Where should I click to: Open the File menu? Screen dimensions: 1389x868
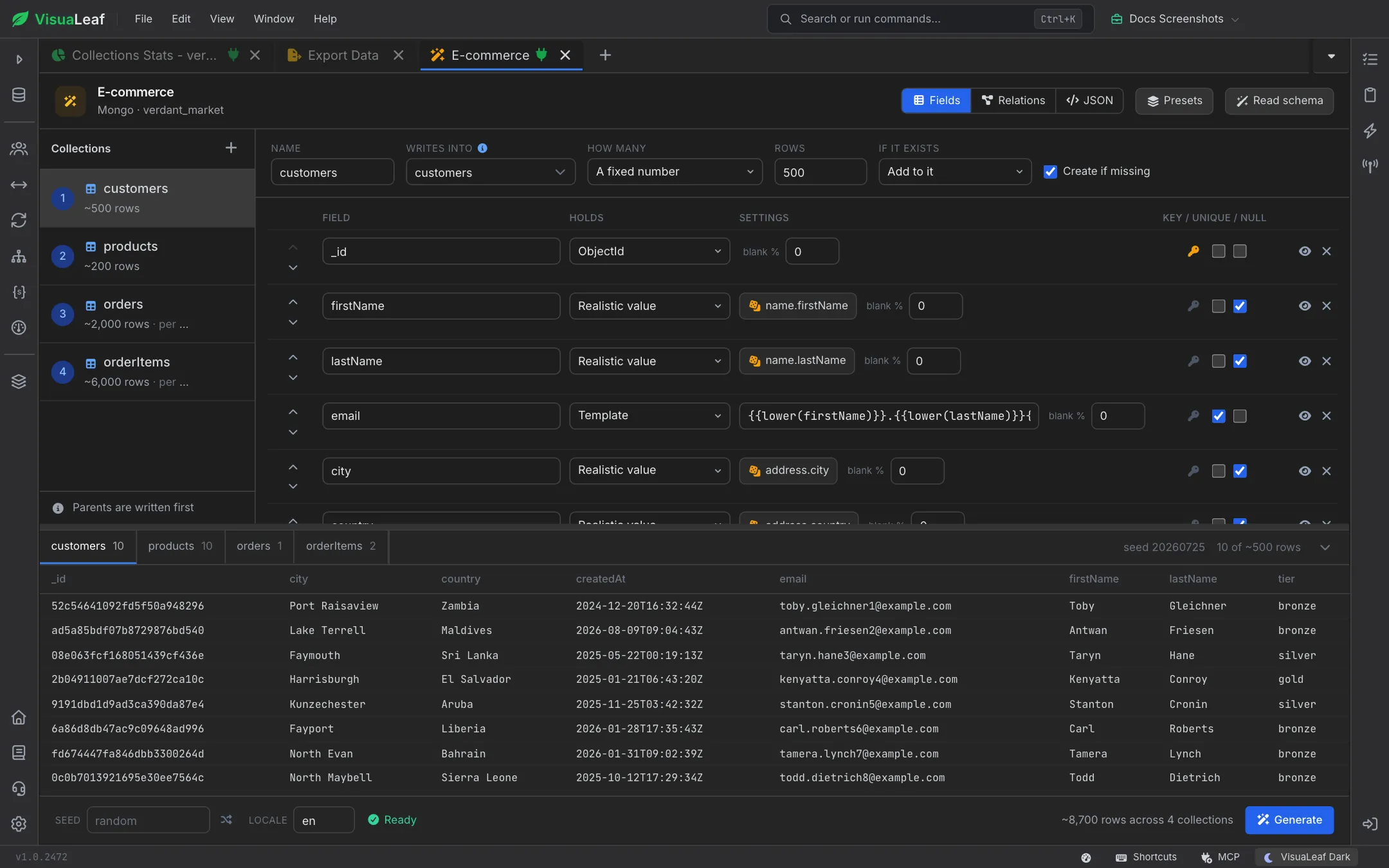coord(143,19)
